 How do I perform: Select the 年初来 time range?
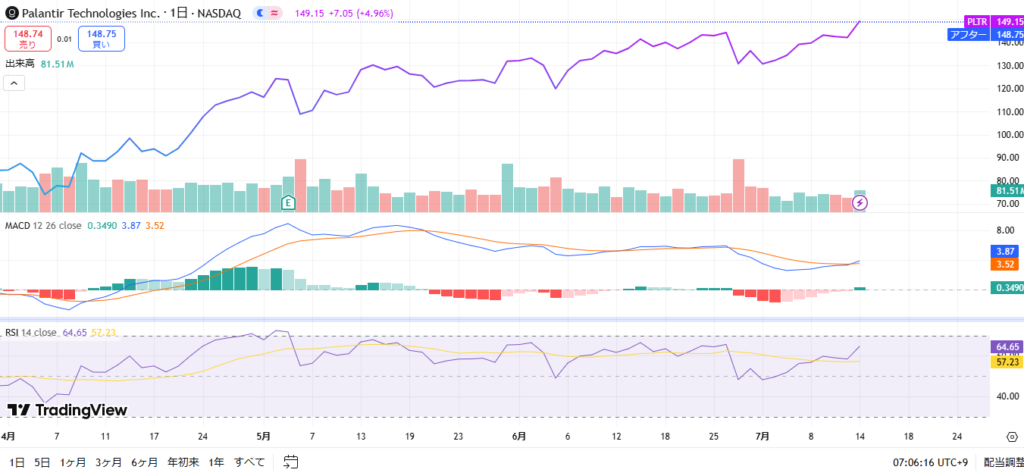click(x=183, y=462)
